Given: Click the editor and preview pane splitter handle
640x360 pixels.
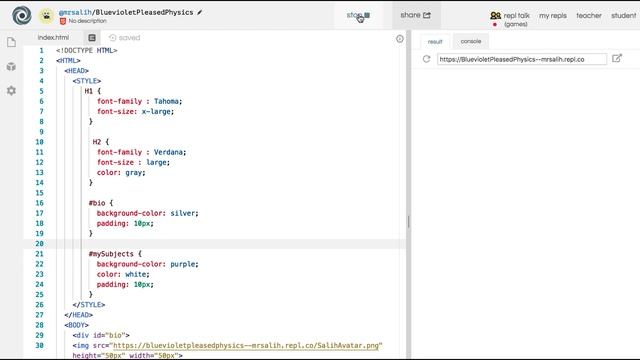Looking at the screenshot, I should tap(409, 222).
